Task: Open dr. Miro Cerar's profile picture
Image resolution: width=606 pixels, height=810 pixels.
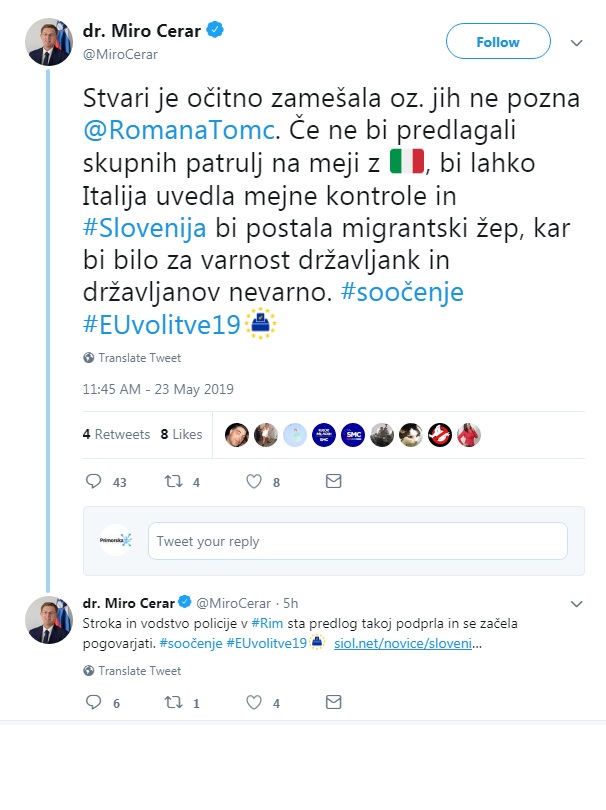Action: tap(47, 40)
